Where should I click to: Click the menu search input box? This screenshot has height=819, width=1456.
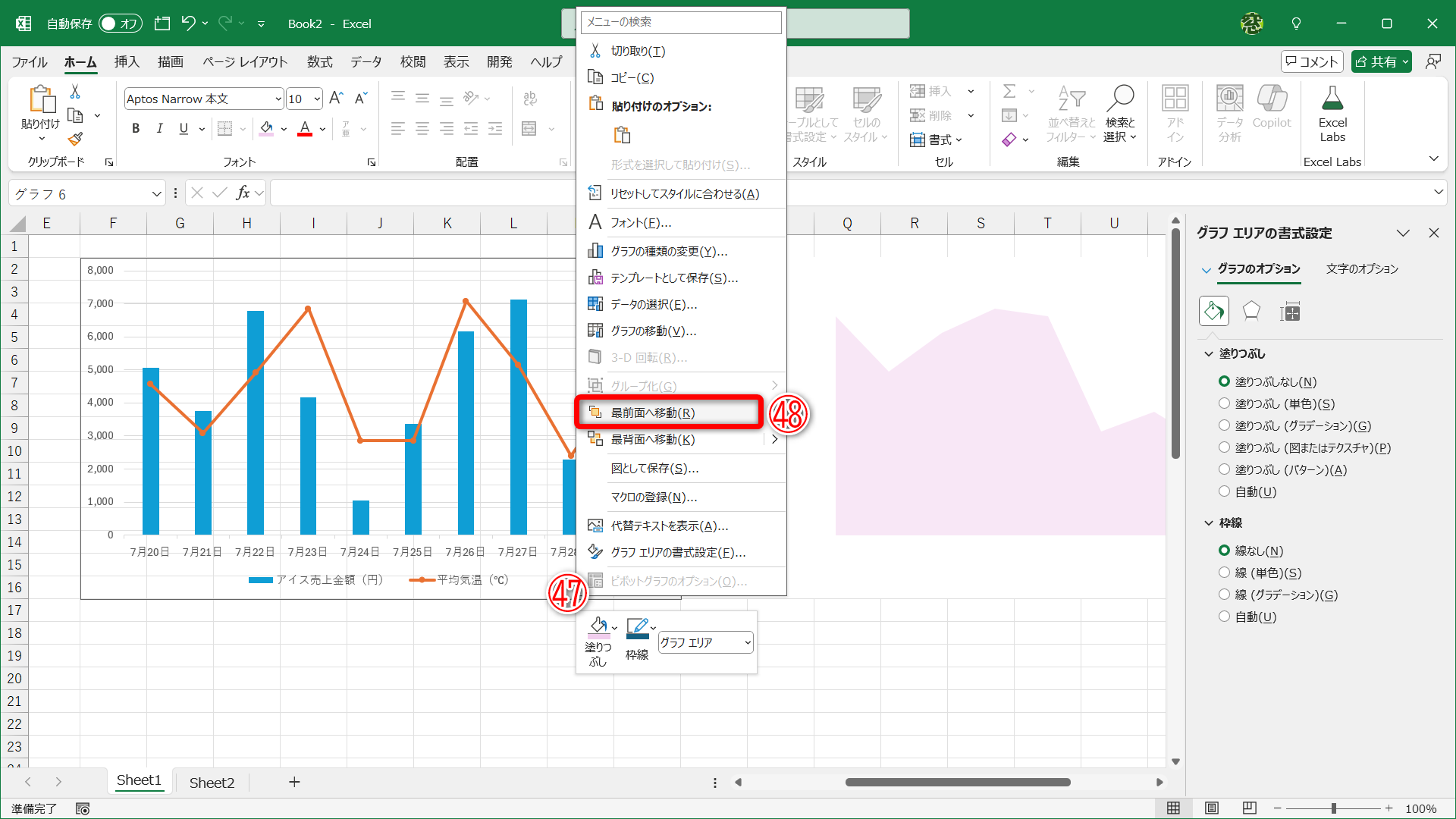(x=681, y=22)
